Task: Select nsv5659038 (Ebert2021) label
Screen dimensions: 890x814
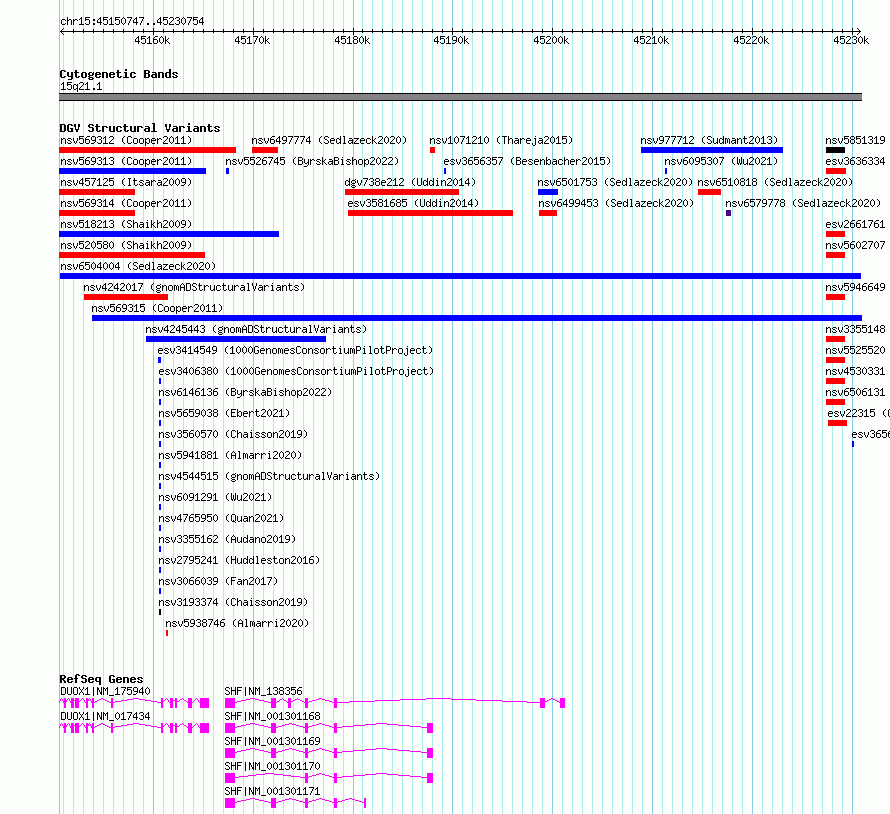Action: pyautogui.click(x=224, y=413)
